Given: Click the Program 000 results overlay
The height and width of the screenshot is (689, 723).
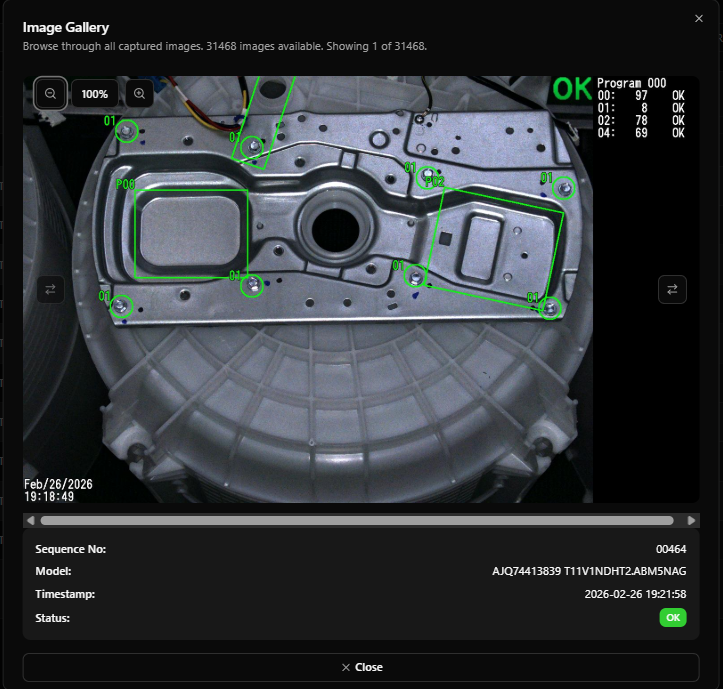Looking at the screenshot, I should click(x=641, y=106).
